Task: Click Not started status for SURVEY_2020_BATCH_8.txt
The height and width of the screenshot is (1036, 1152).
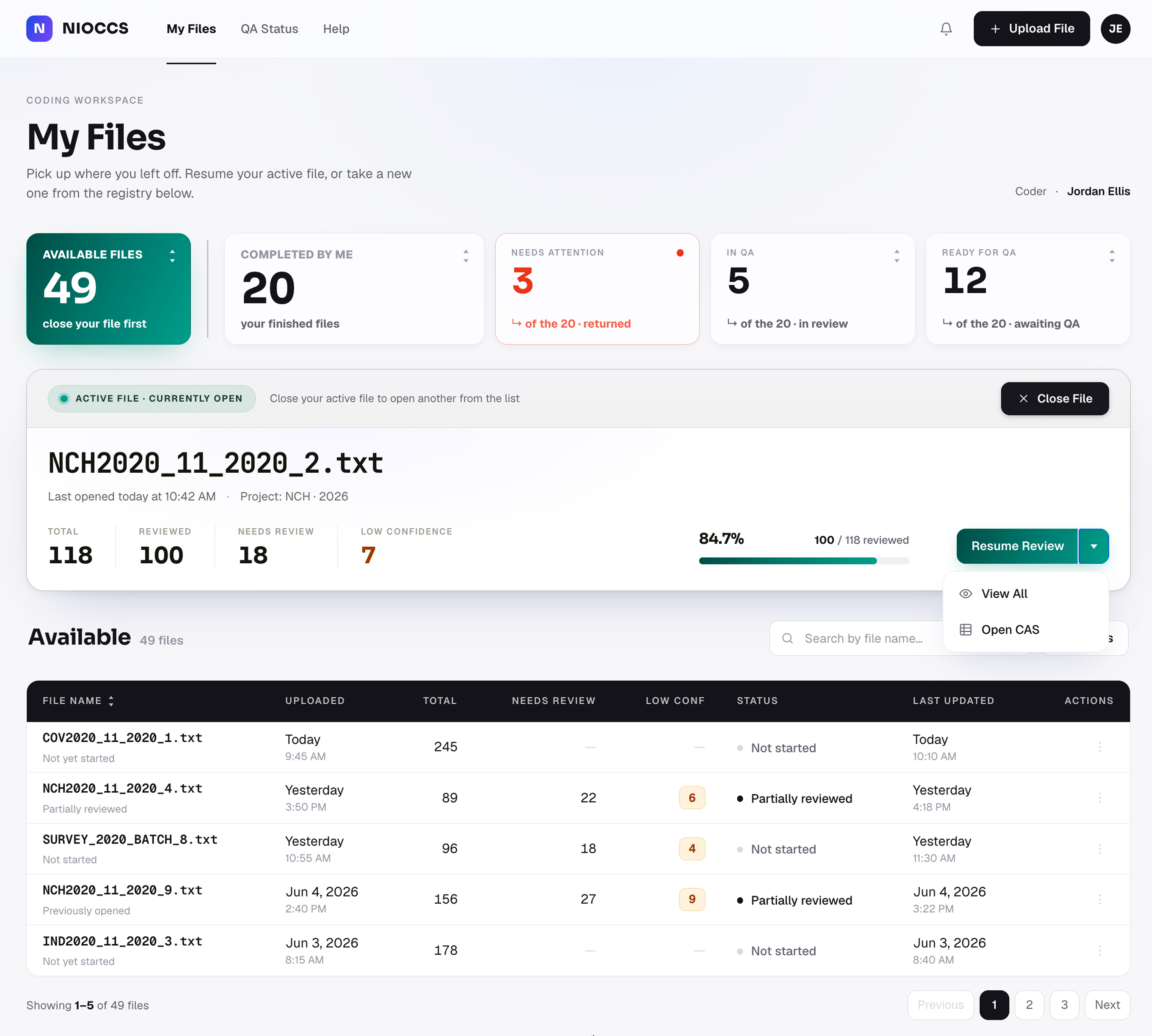Action: (776, 849)
